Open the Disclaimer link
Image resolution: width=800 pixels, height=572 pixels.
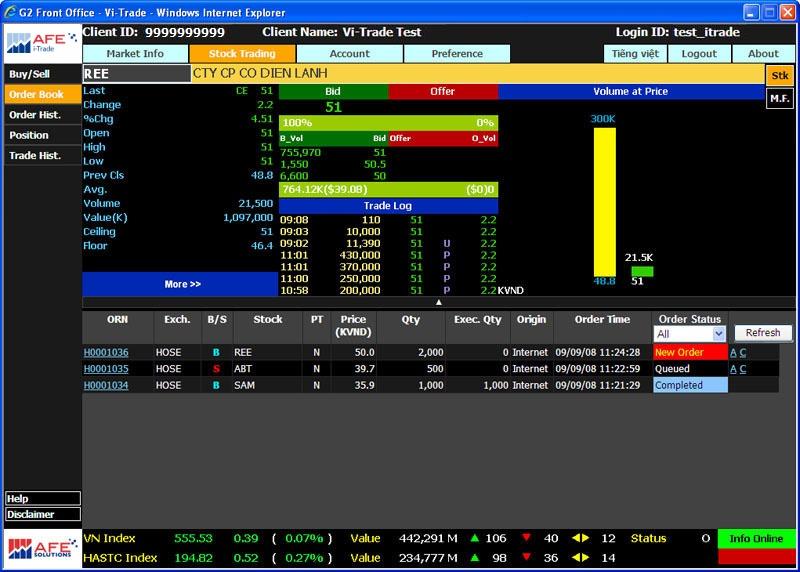(x=43, y=514)
